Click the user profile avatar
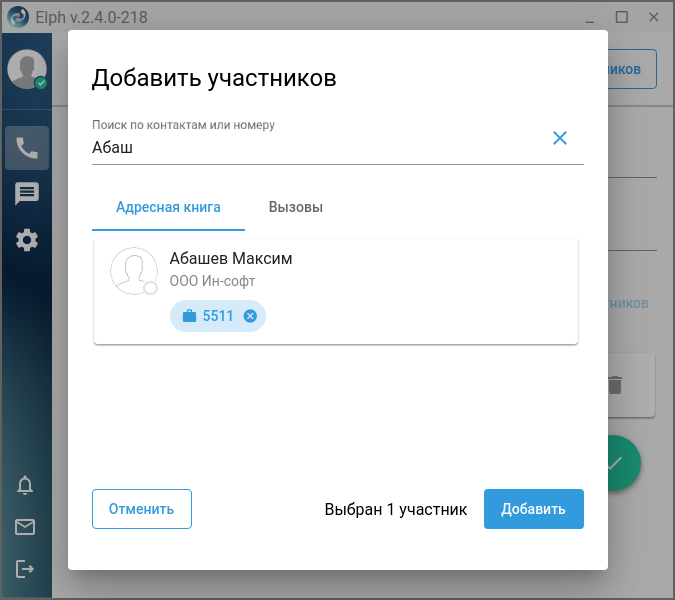This screenshot has width=675, height=600. click(x=27, y=69)
